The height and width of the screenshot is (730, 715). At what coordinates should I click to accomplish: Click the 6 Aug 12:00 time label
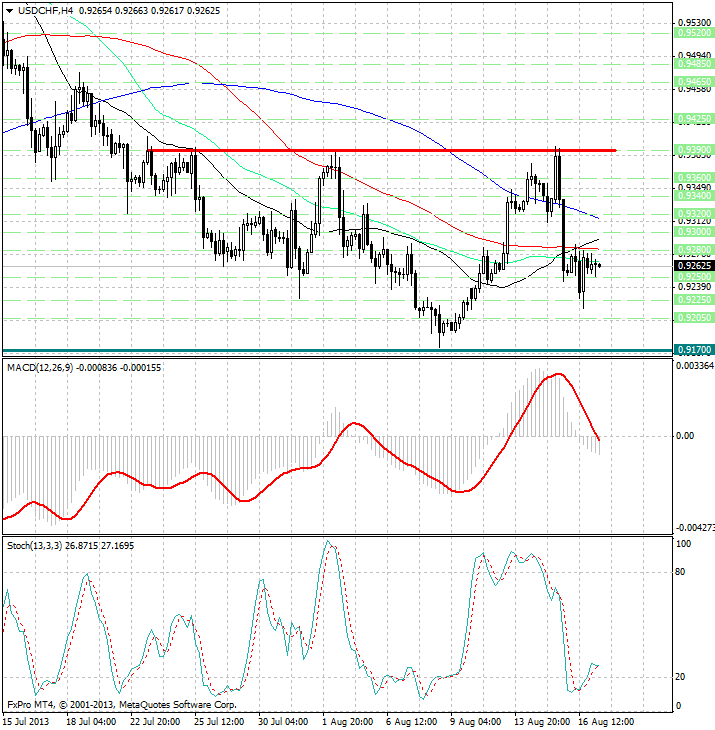(x=411, y=722)
